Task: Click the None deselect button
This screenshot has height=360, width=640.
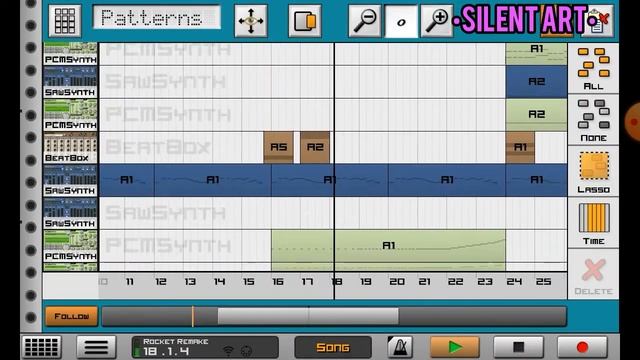Action: (x=593, y=120)
